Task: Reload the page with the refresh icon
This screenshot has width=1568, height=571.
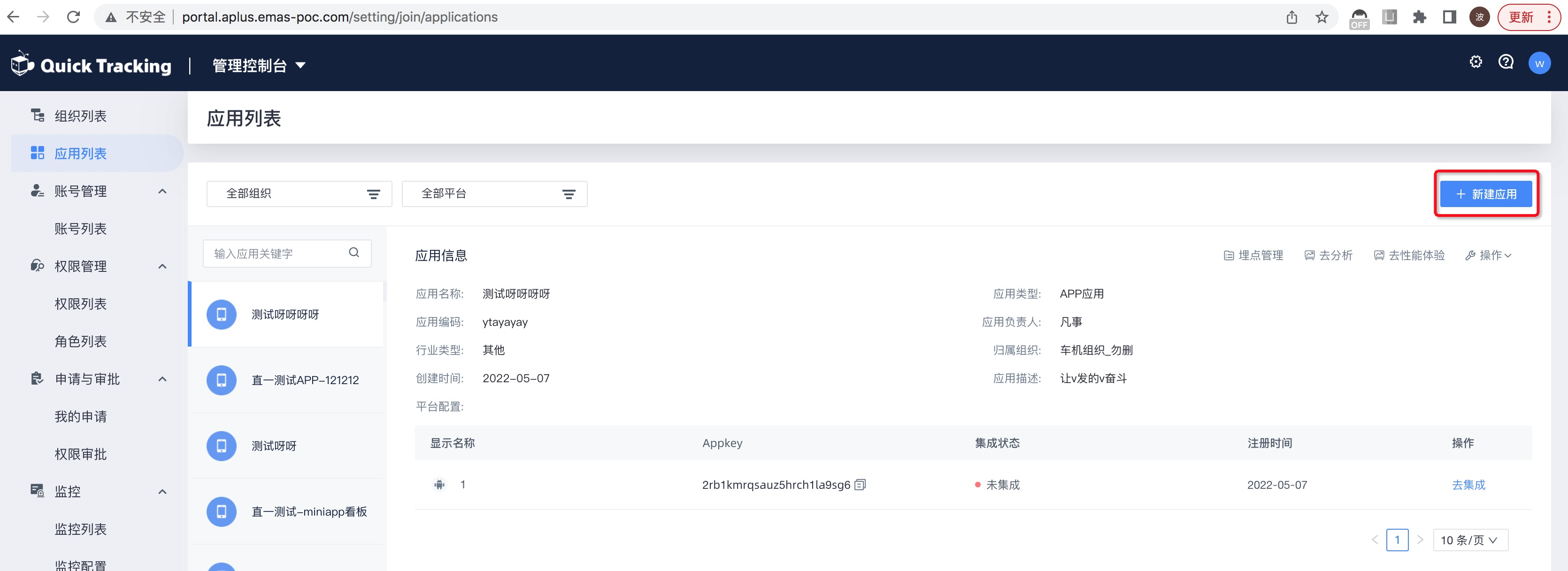Action: click(x=74, y=17)
